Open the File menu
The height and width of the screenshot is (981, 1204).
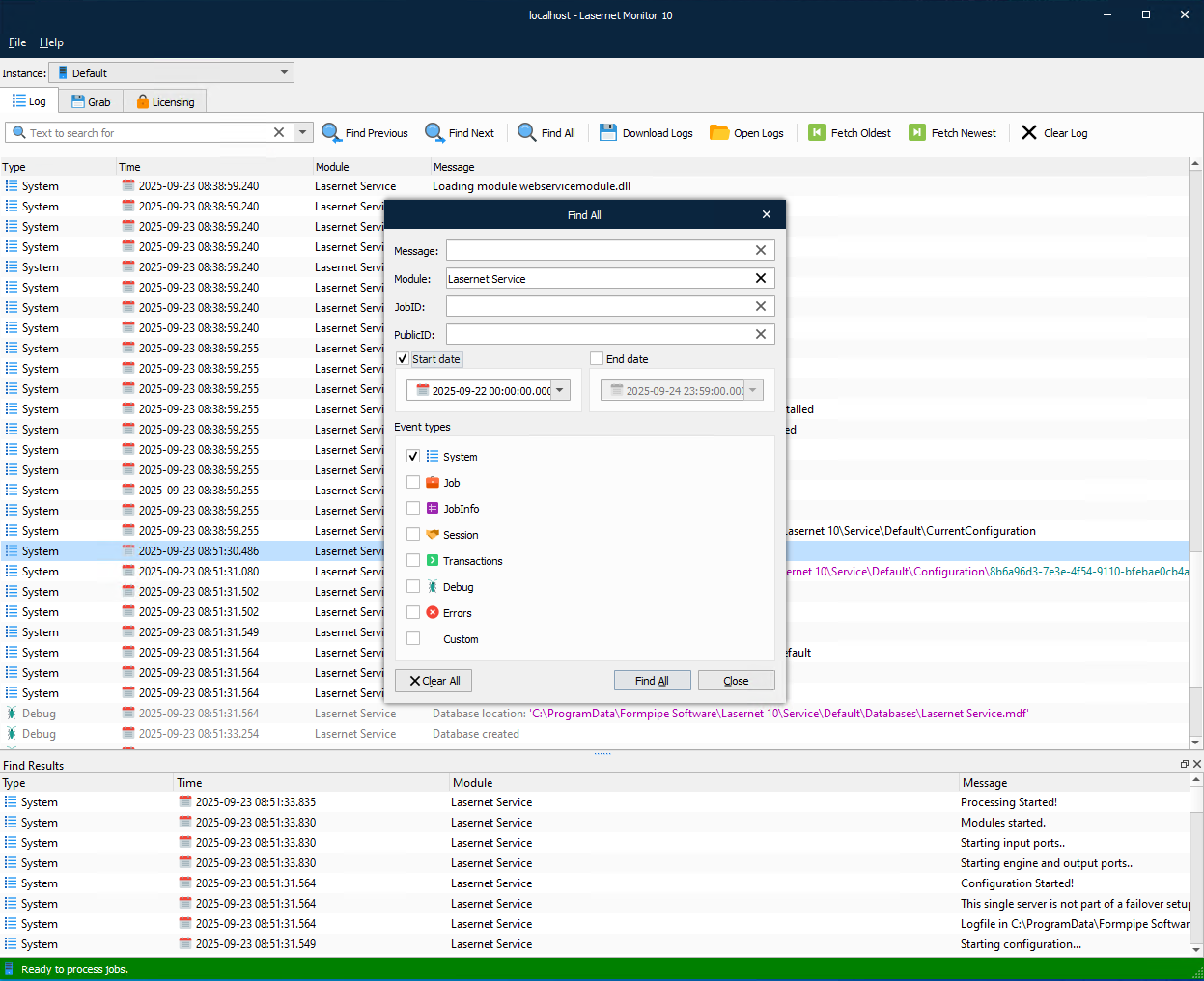17,42
